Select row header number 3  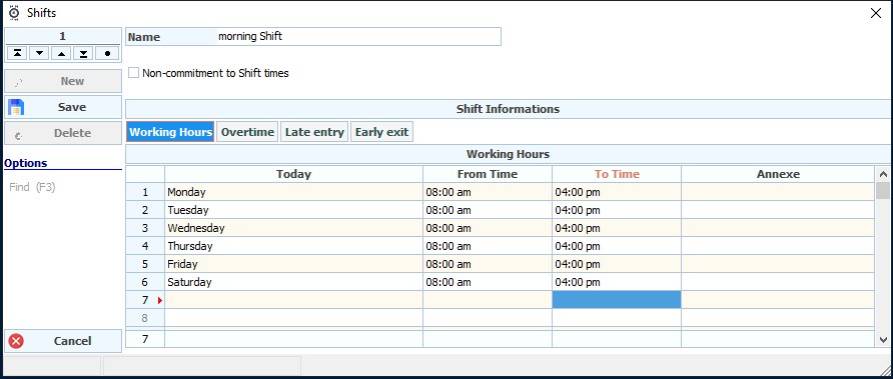pyautogui.click(x=145, y=228)
